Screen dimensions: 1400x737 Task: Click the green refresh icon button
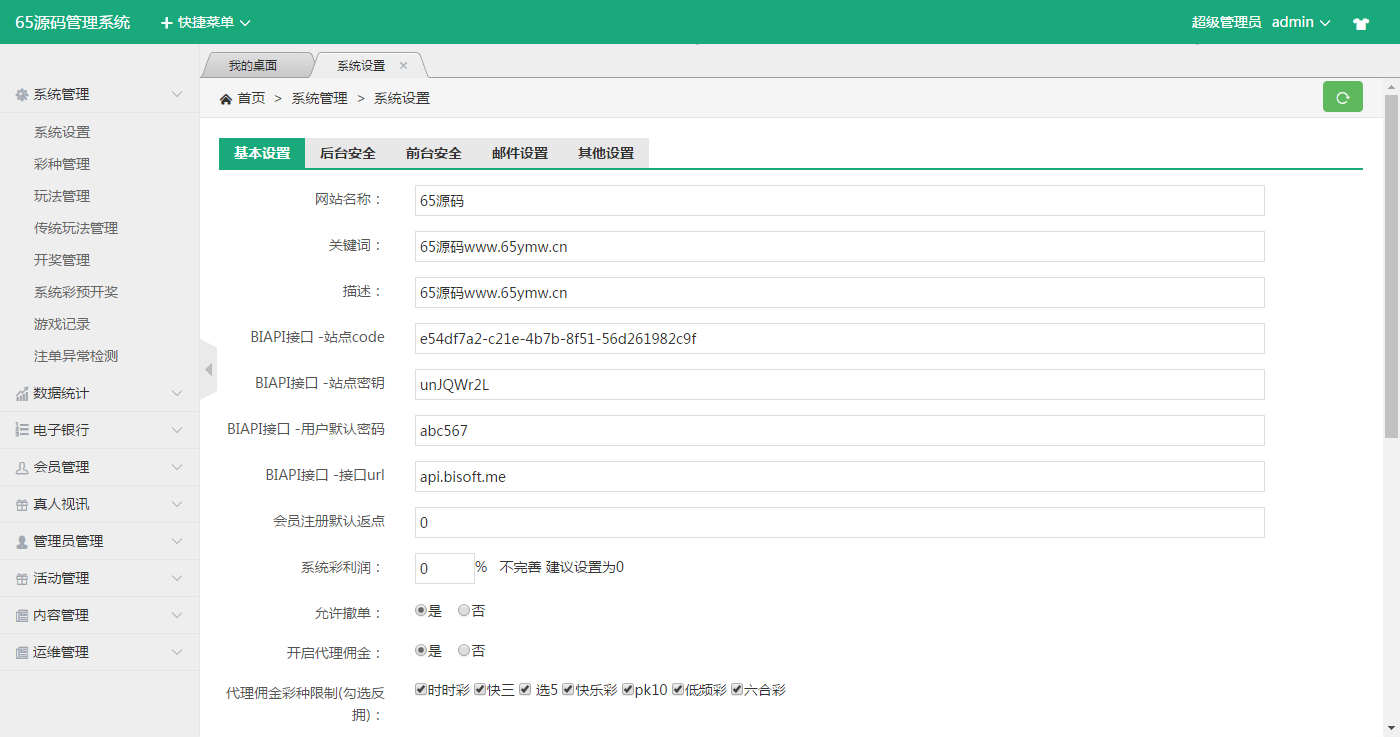(1342, 97)
